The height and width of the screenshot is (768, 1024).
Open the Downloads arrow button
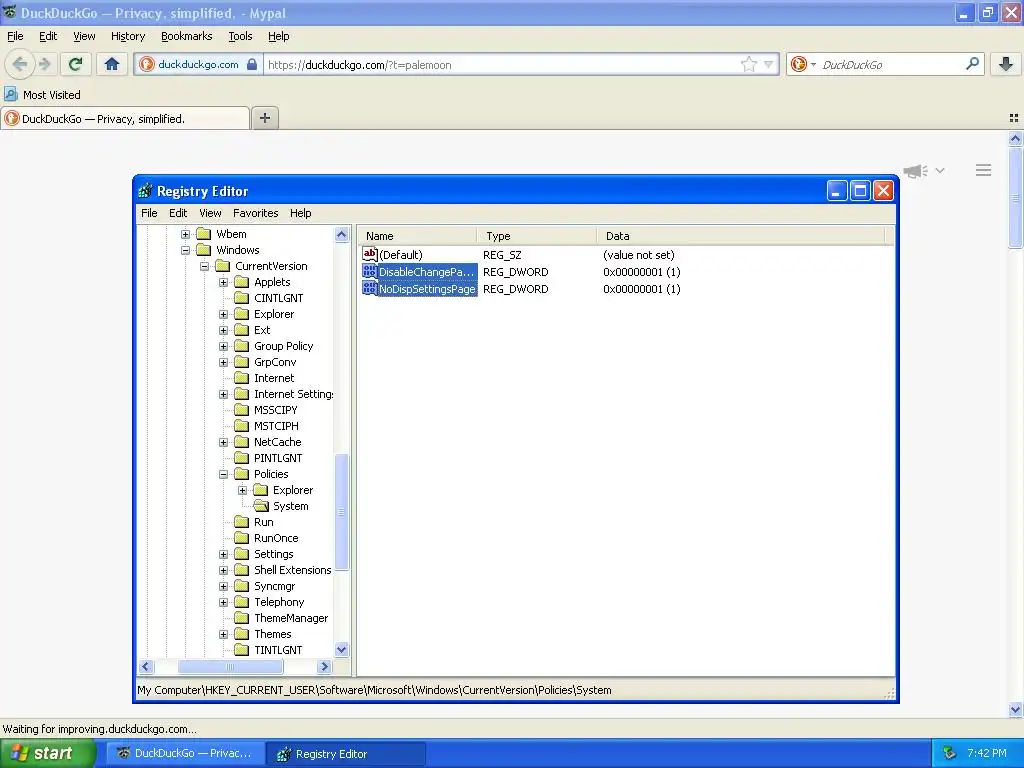coord(1006,64)
